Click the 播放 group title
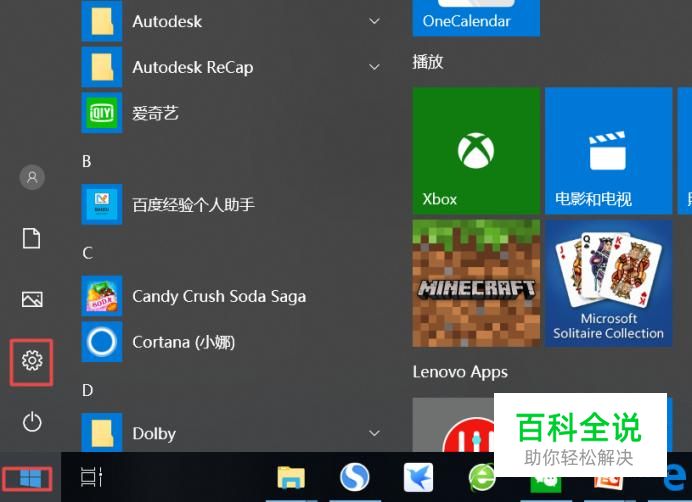 (428, 62)
